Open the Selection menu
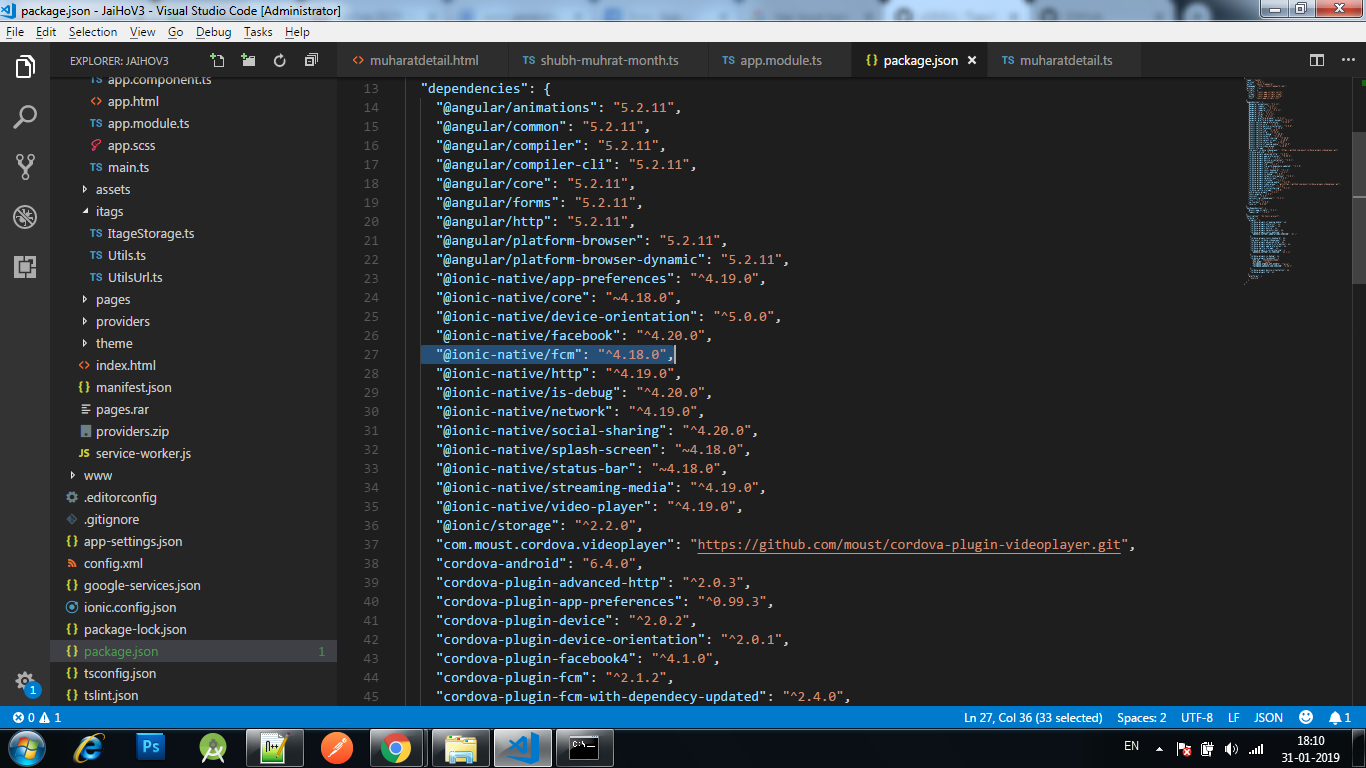 [x=93, y=32]
